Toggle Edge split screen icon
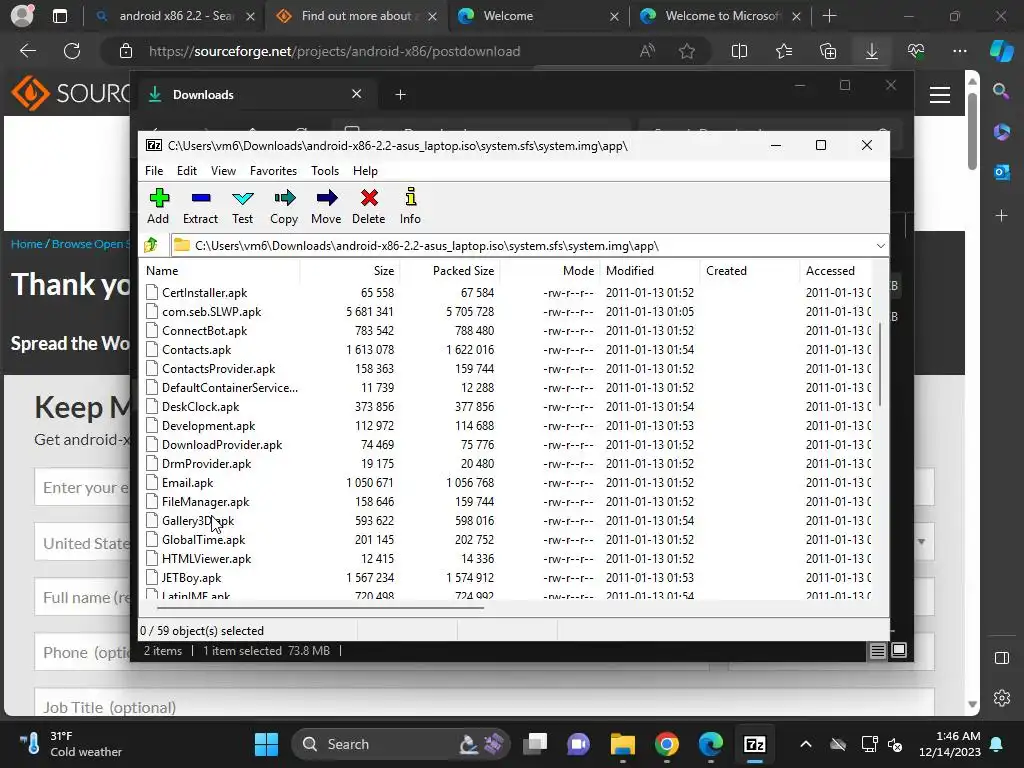This screenshot has height=768, width=1024. [739, 51]
